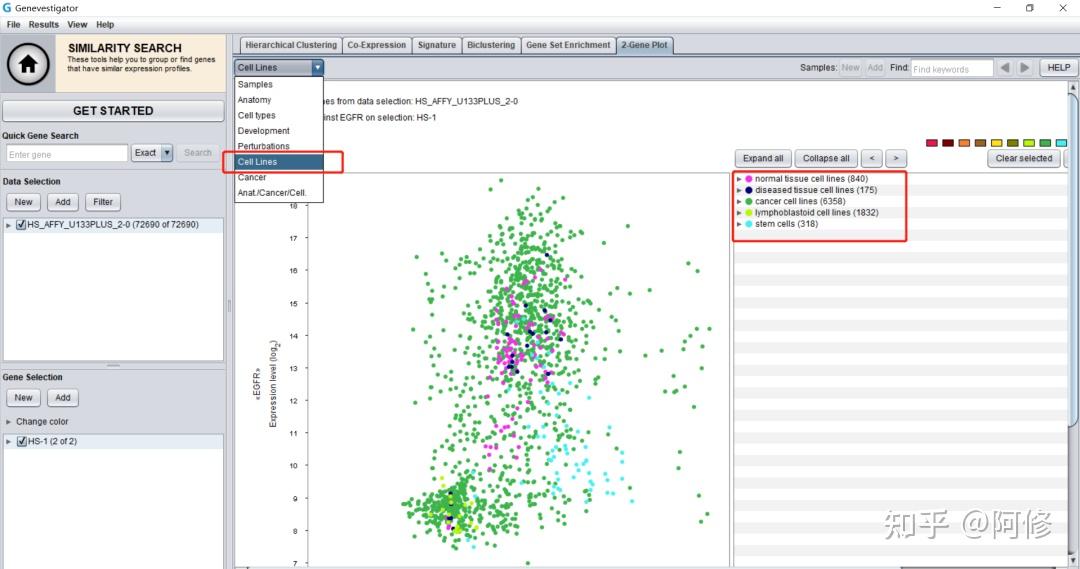
Task: Click the Filter button
Action: pyautogui.click(x=103, y=202)
